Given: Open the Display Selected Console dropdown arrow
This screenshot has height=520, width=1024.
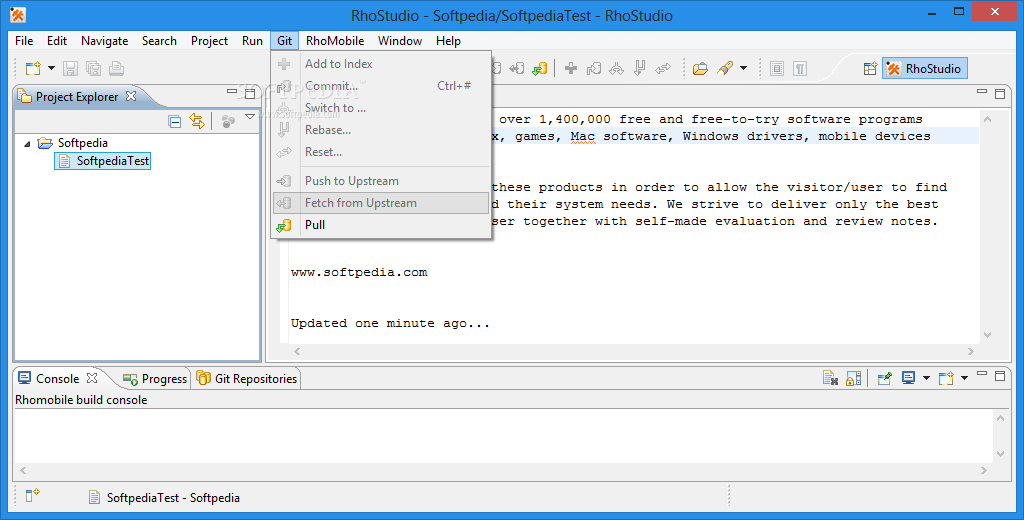Looking at the screenshot, I should point(926,378).
